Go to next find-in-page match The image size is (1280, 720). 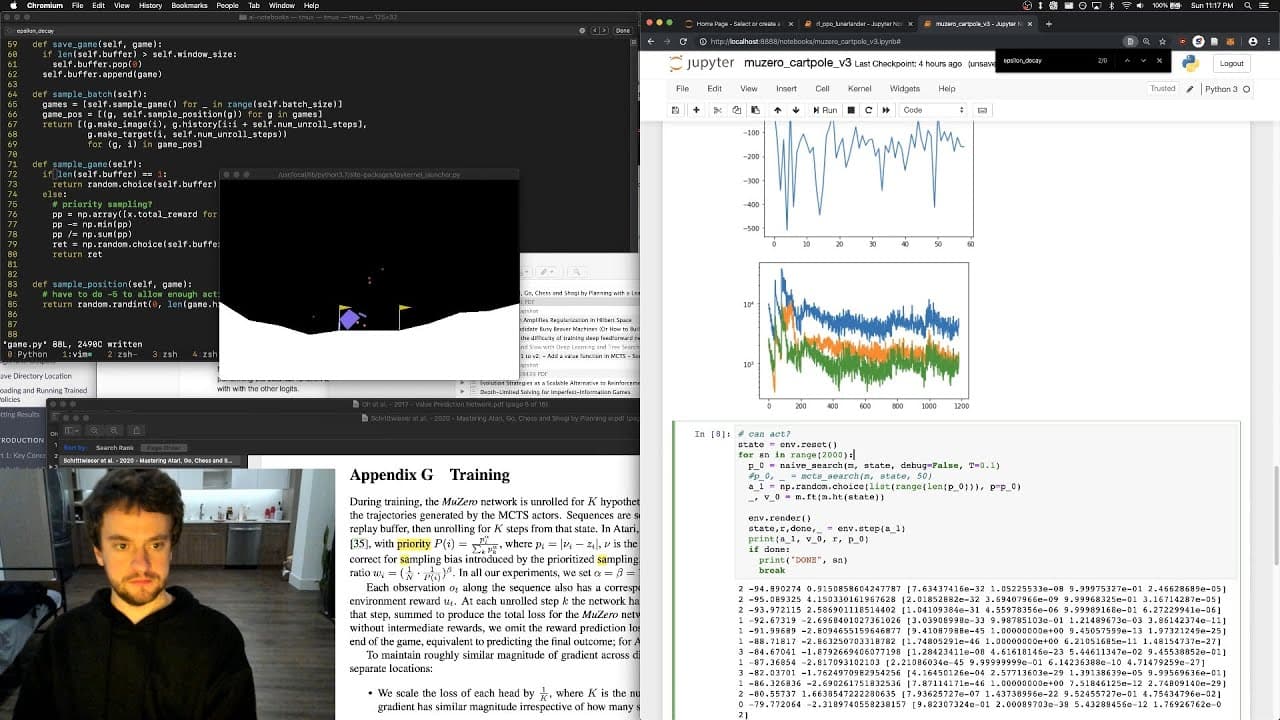(x=1143, y=61)
